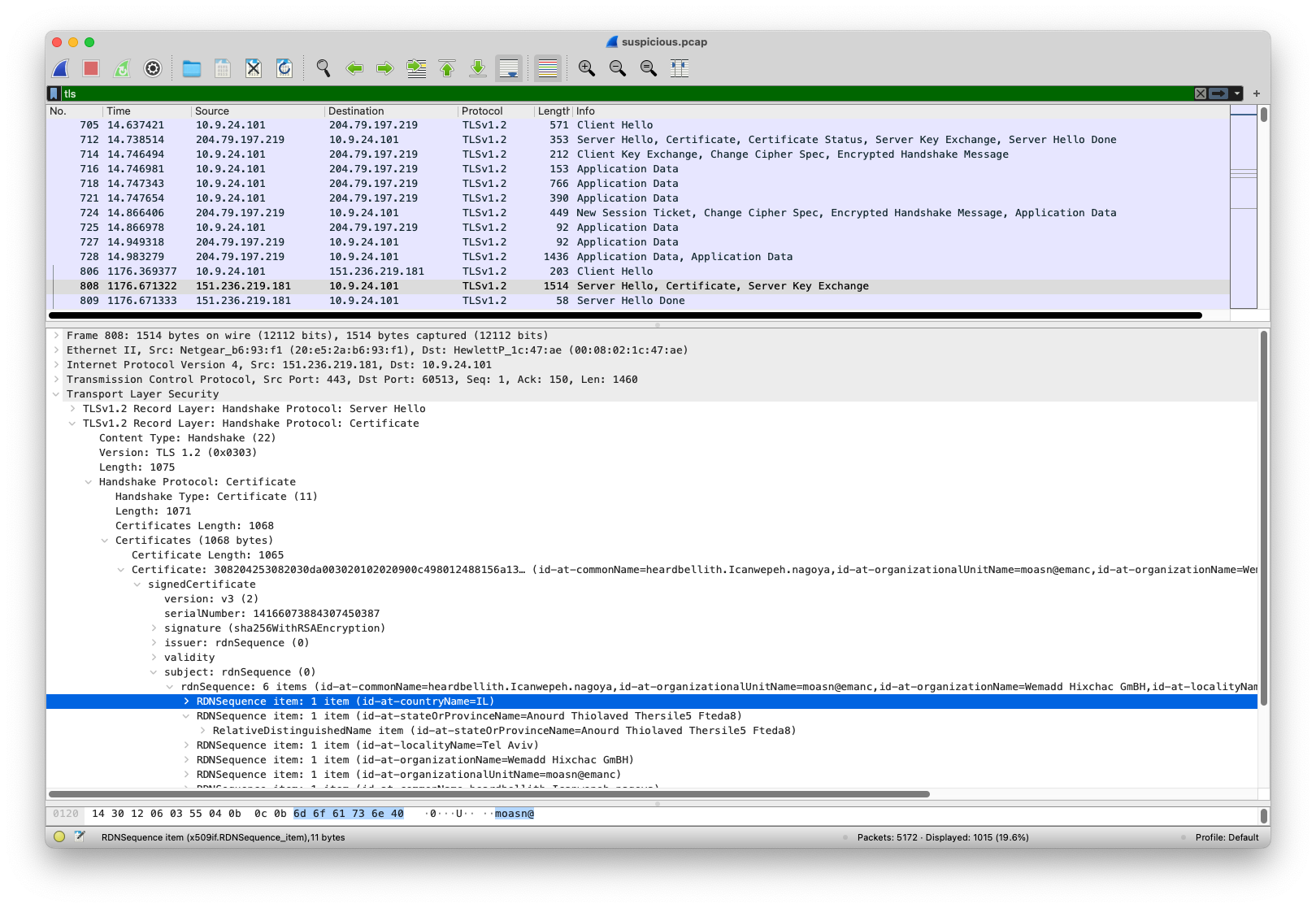Image resolution: width=1316 pixels, height=908 pixels.
Task: Expand countryName=IL RDNSequence item
Action: (x=186, y=702)
